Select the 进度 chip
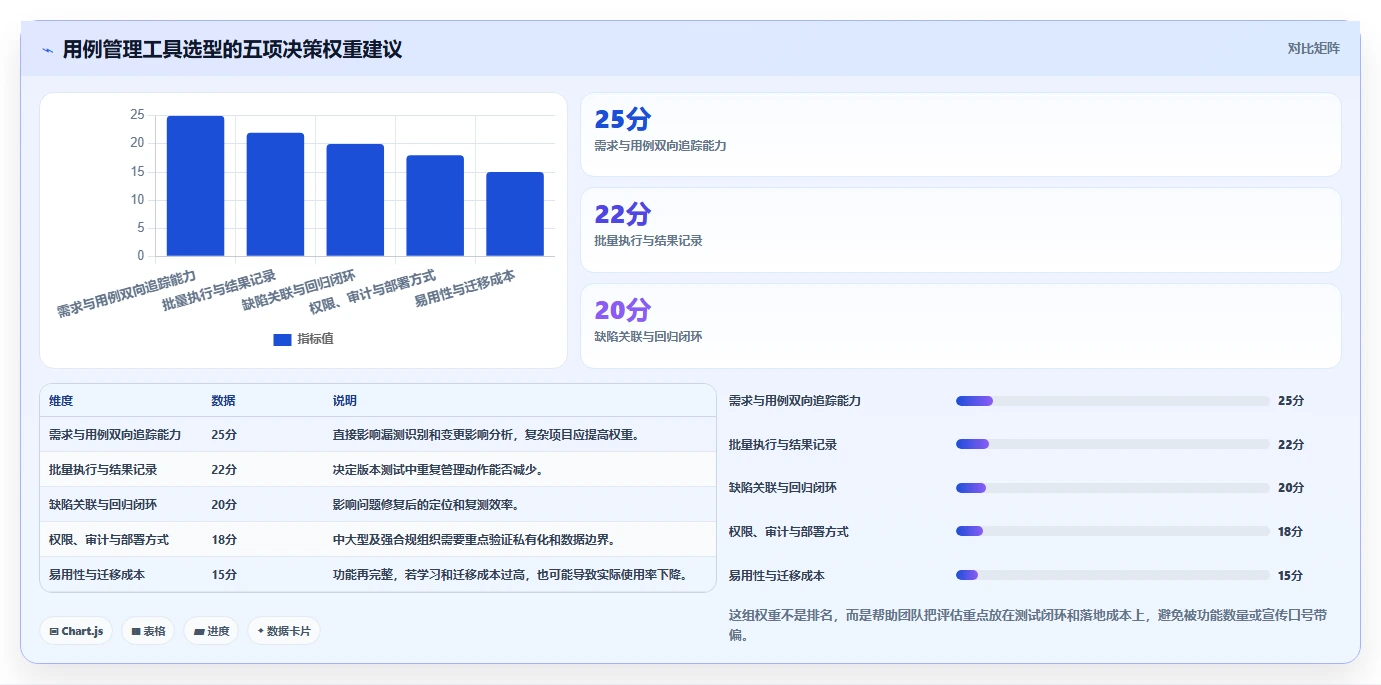Image resolution: width=1381 pixels, height=685 pixels. click(x=211, y=631)
